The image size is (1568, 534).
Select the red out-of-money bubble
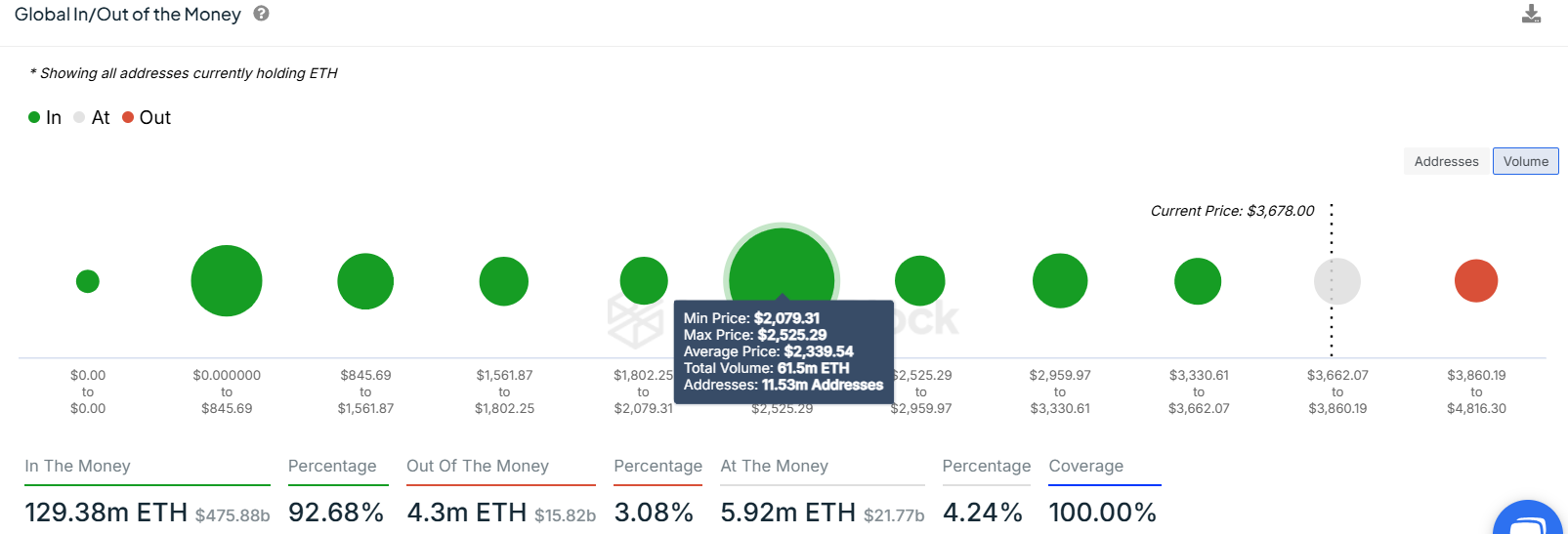point(1475,281)
